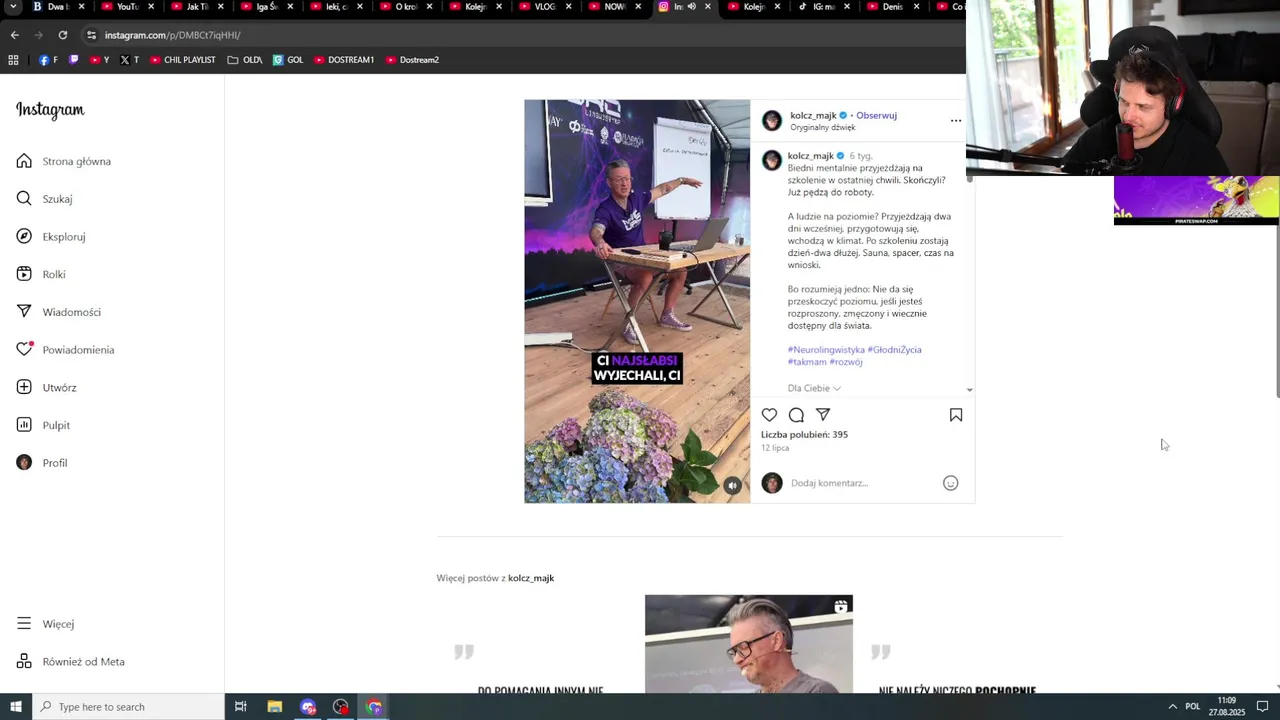The image size is (1280, 720).
Task: Mute the Instagram tab audio icon
Action: pyautogui.click(x=691, y=7)
